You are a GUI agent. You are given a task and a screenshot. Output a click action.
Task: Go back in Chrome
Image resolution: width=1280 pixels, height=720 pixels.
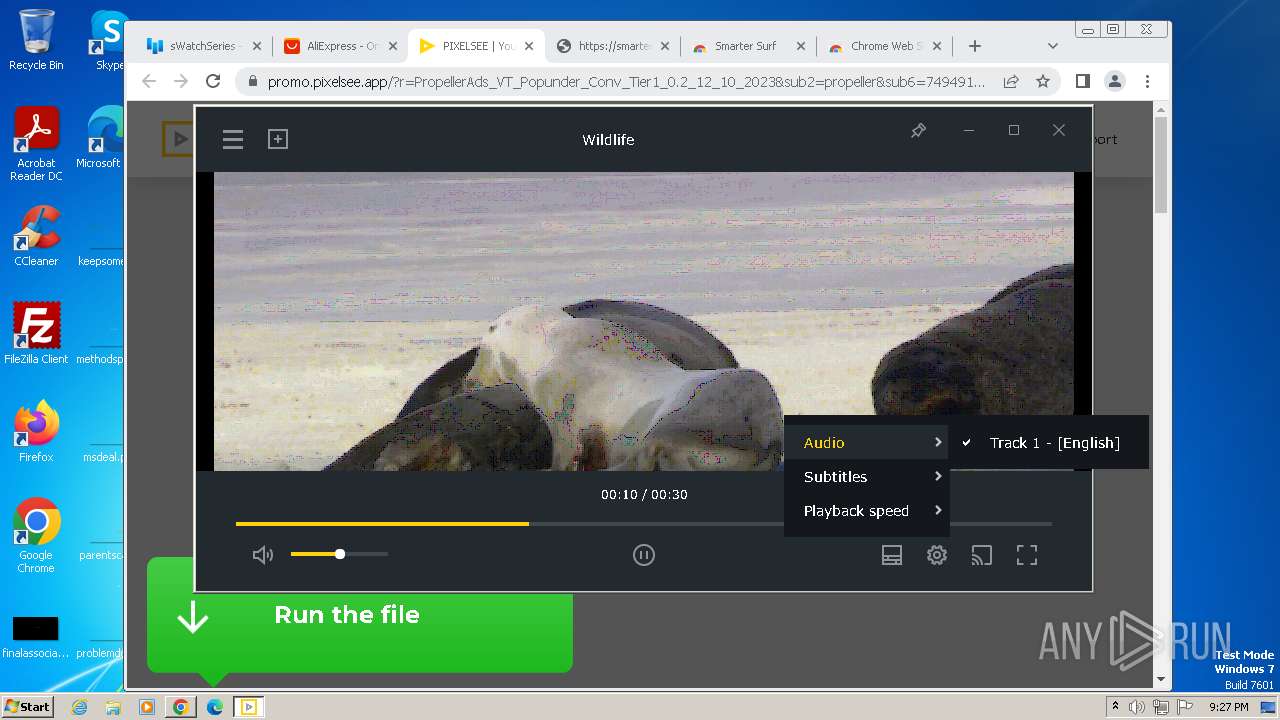tap(149, 82)
